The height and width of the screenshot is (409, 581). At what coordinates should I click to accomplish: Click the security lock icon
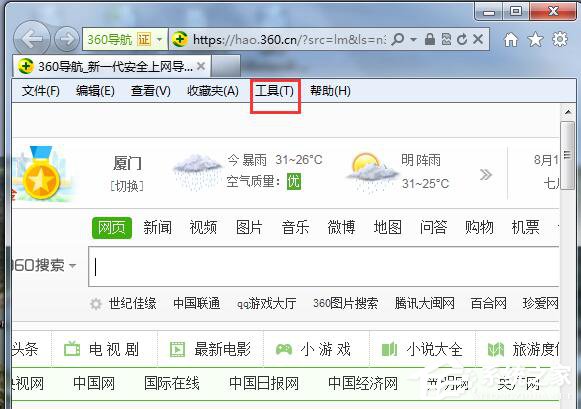pos(429,39)
